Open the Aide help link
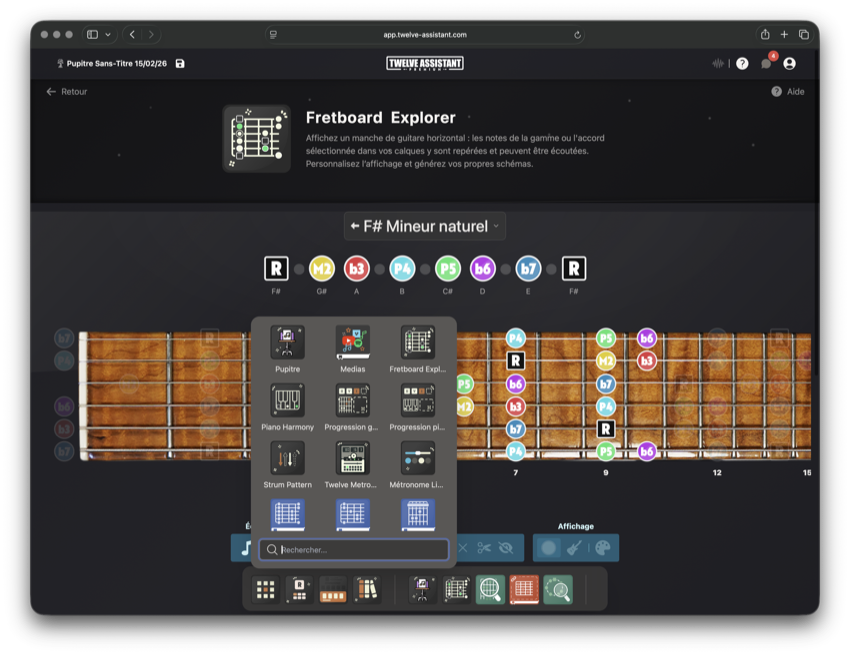The height and width of the screenshot is (655, 850). (788, 91)
